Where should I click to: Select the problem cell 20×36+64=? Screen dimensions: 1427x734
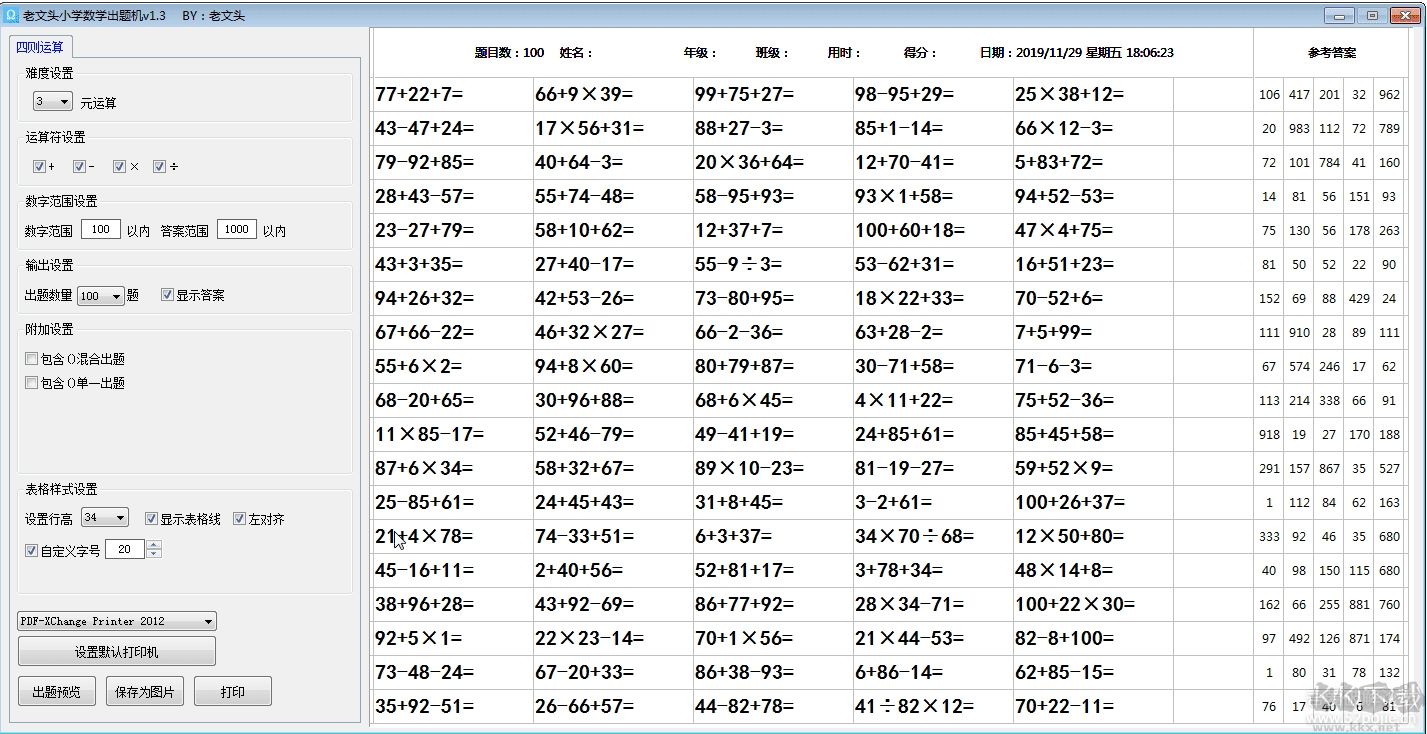pos(773,163)
